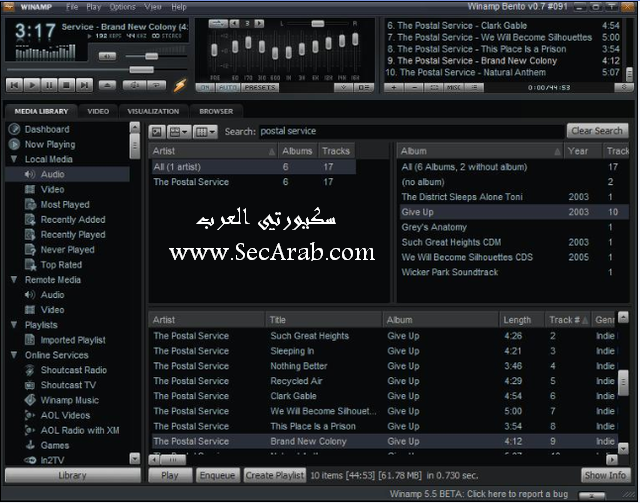Select Recently Added smart view
Image resolution: width=640 pixels, height=503 pixels.
point(73,220)
